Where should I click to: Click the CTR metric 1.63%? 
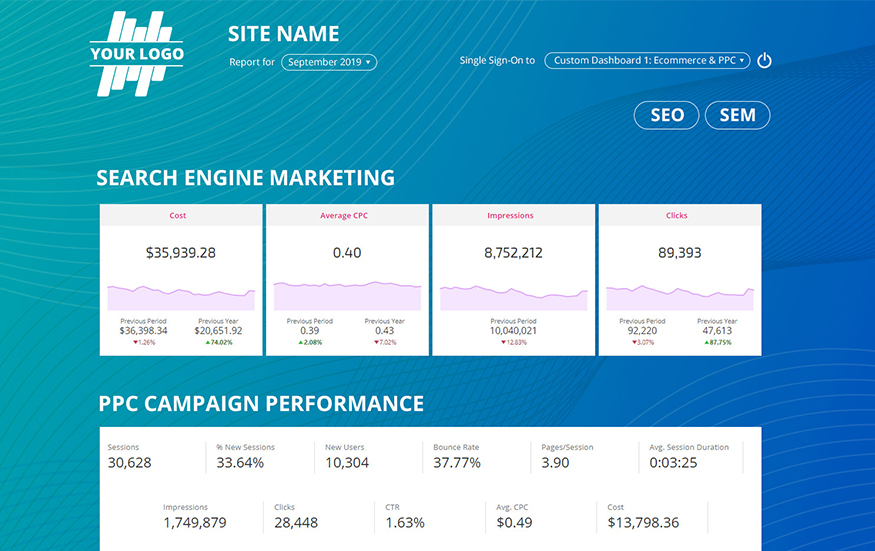[x=405, y=523]
